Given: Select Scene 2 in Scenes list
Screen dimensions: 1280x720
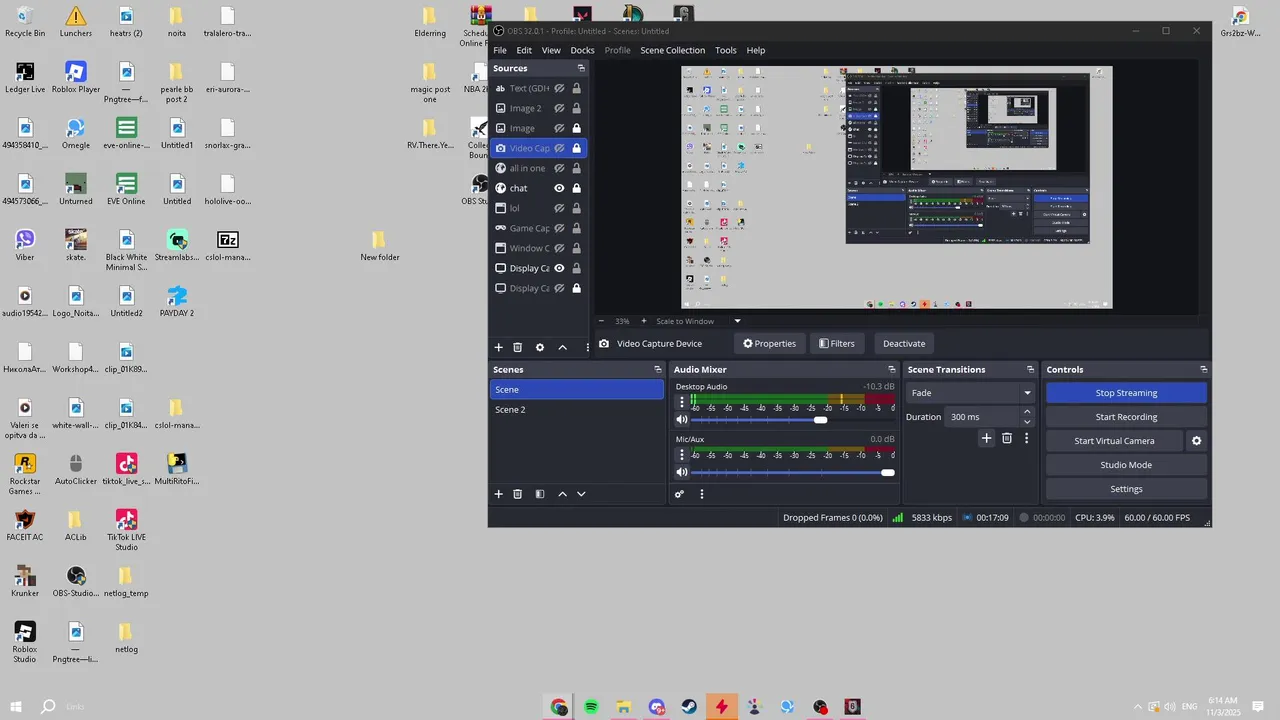Looking at the screenshot, I should click(577, 409).
